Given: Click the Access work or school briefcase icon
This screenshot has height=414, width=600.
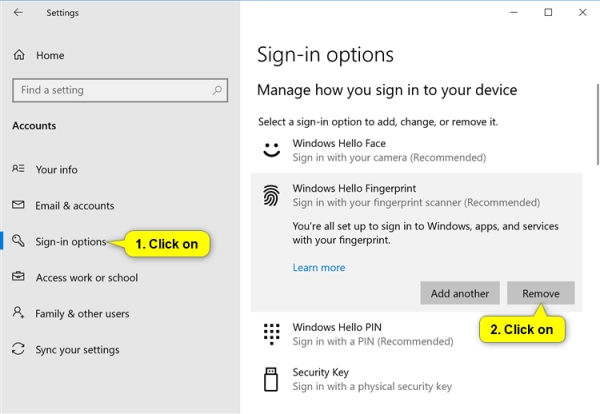Looking at the screenshot, I should coord(18,277).
